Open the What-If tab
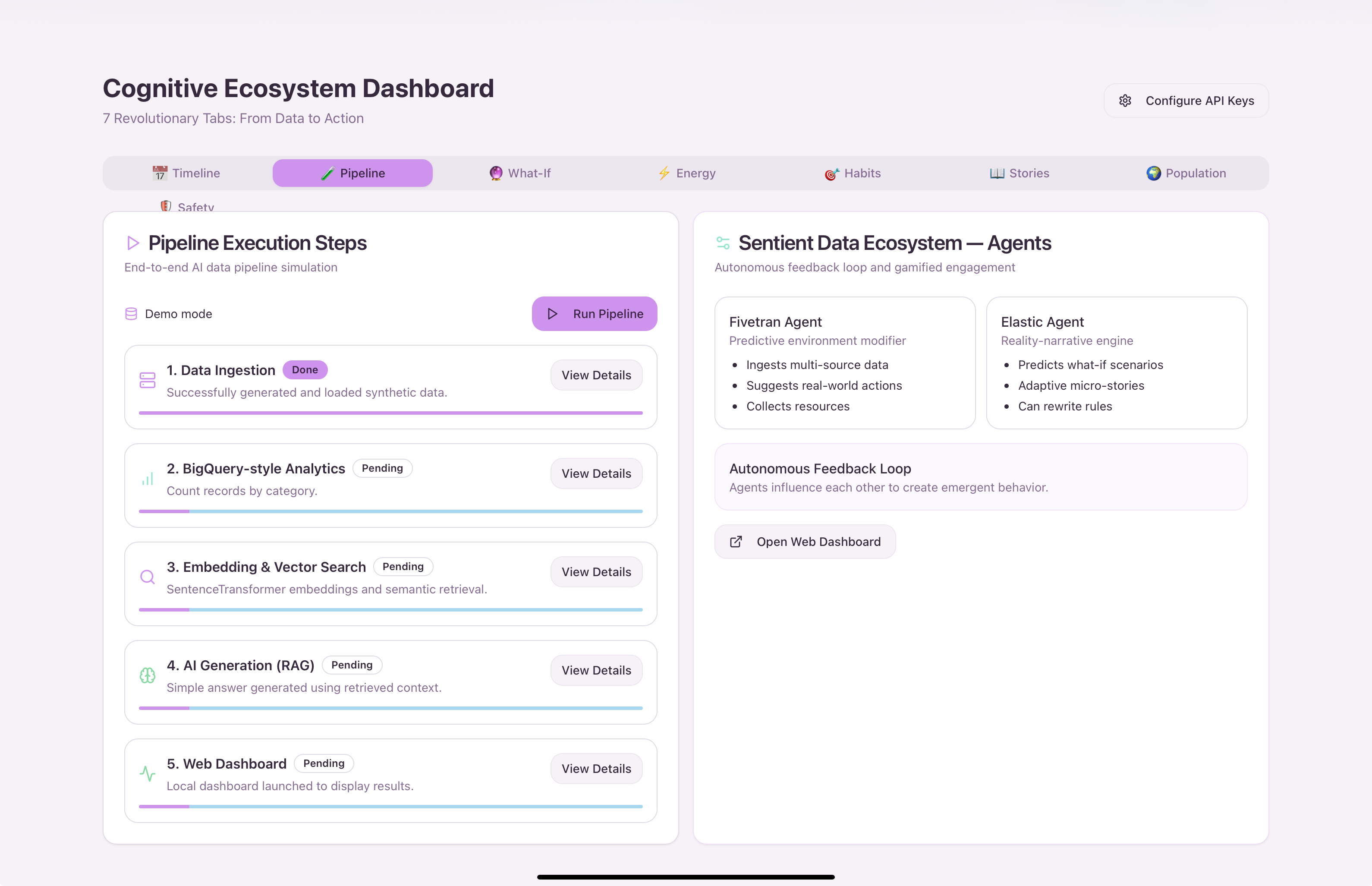Screen dimensions: 1372x886 pyautogui.click(x=519, y=173)
